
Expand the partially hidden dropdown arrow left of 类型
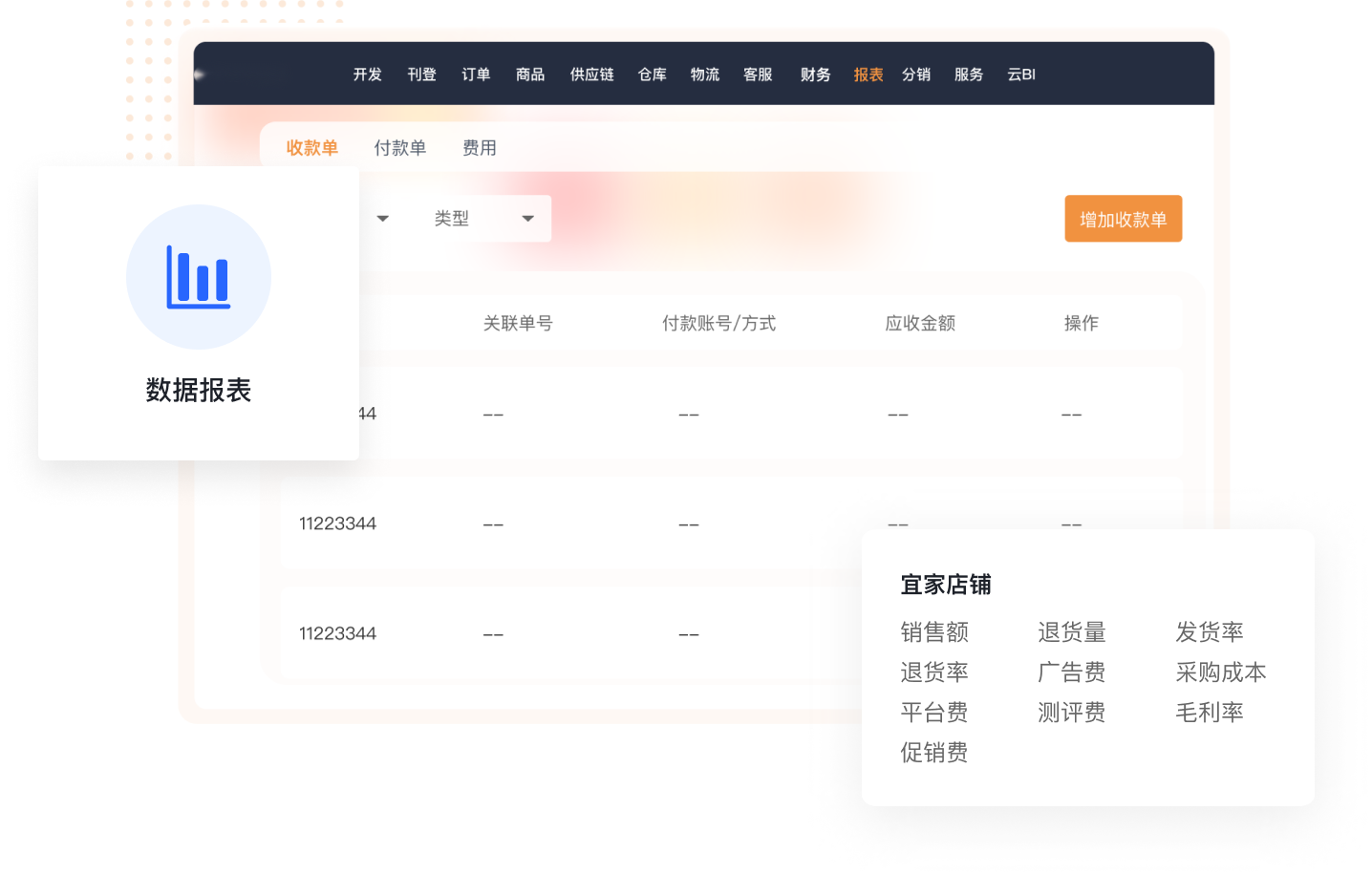(x=382, y=219)
